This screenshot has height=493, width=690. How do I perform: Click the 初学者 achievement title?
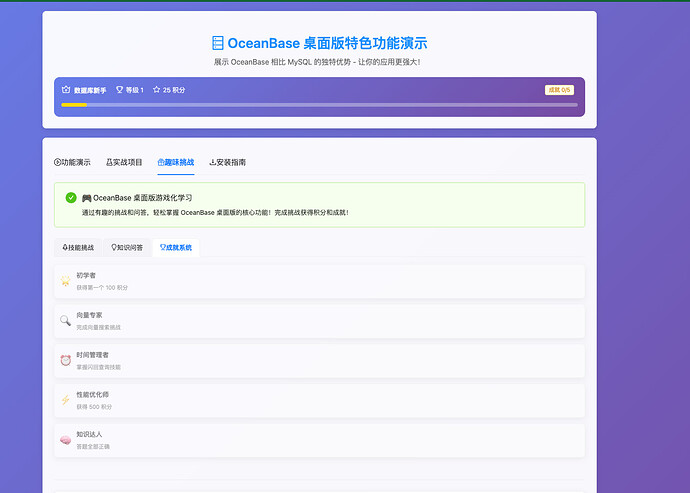point(86,275)
